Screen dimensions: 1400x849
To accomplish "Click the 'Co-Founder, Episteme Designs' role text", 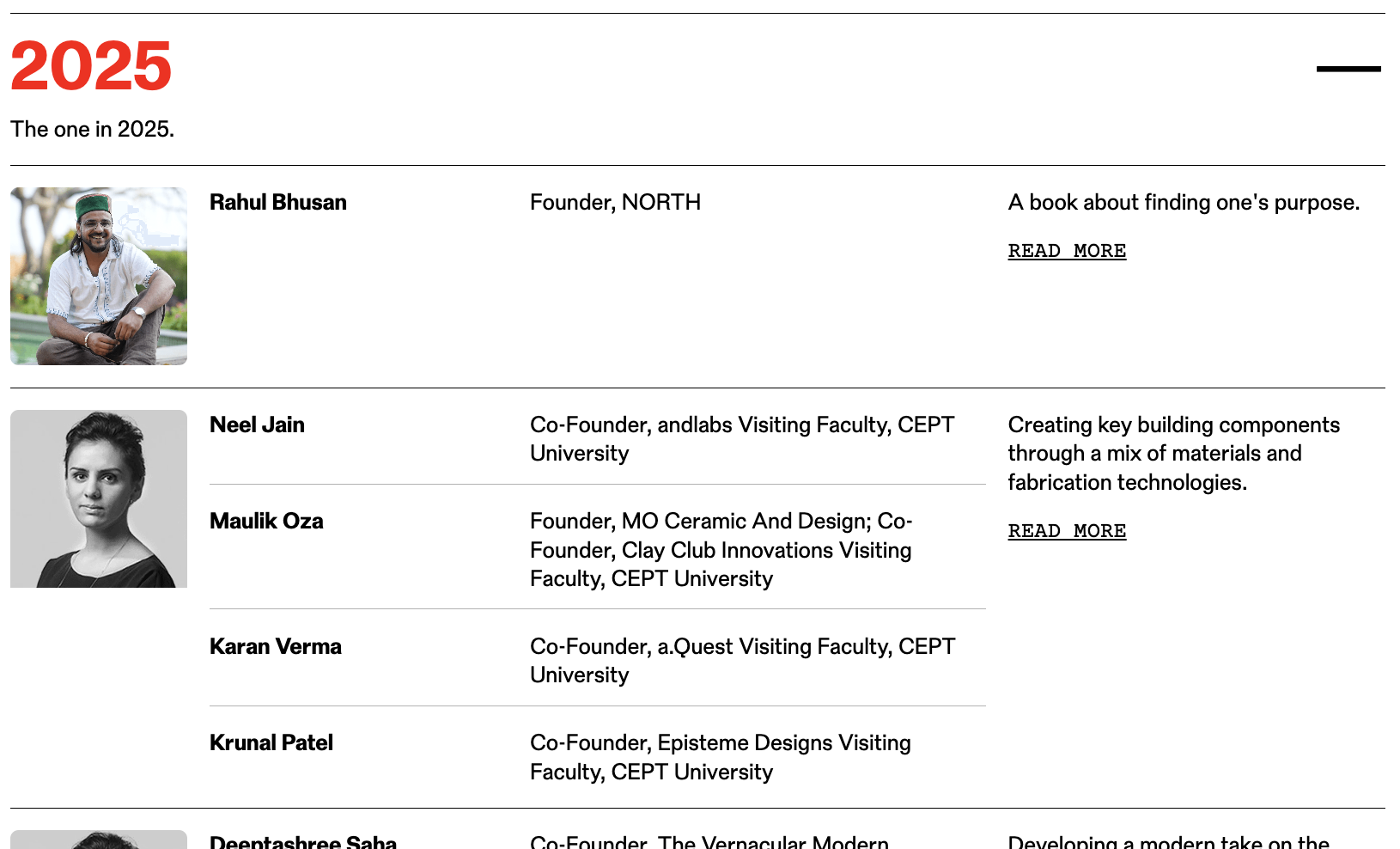I will [721, 756].
